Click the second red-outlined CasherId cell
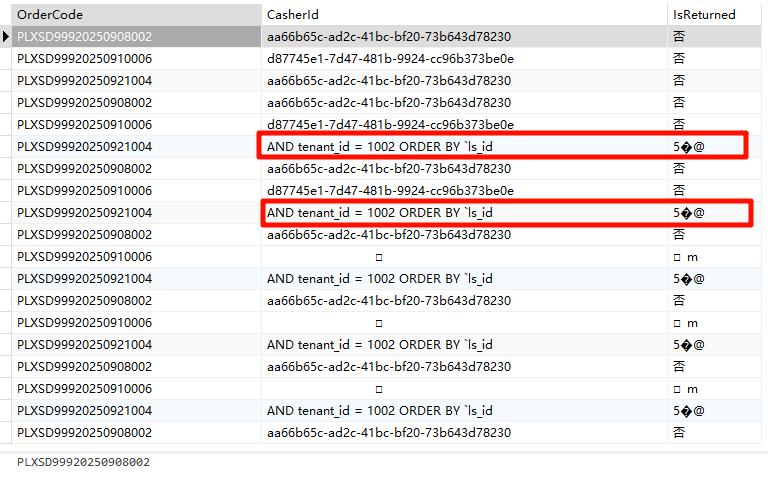Viewport: 768px width, 478px height. (x=380, y=213)
